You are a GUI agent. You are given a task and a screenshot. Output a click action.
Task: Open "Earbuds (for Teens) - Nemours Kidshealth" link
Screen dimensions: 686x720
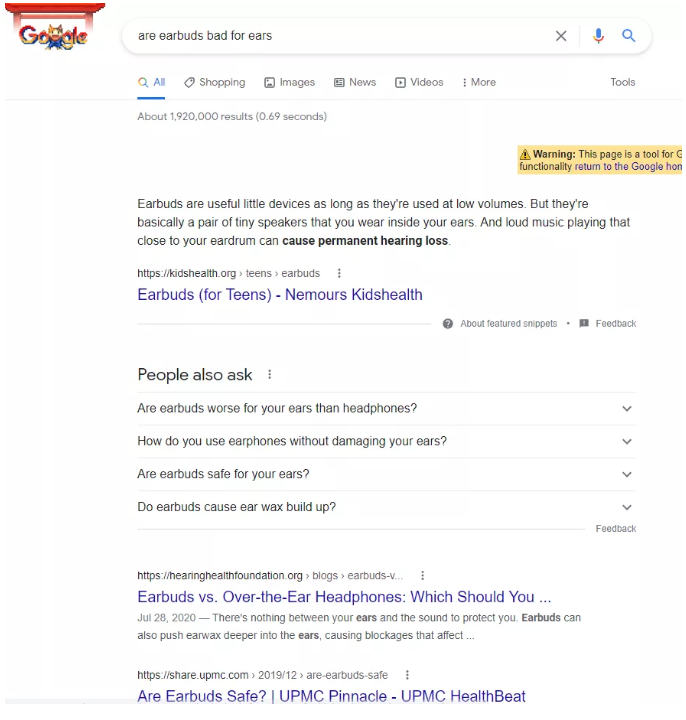point(280,295)
